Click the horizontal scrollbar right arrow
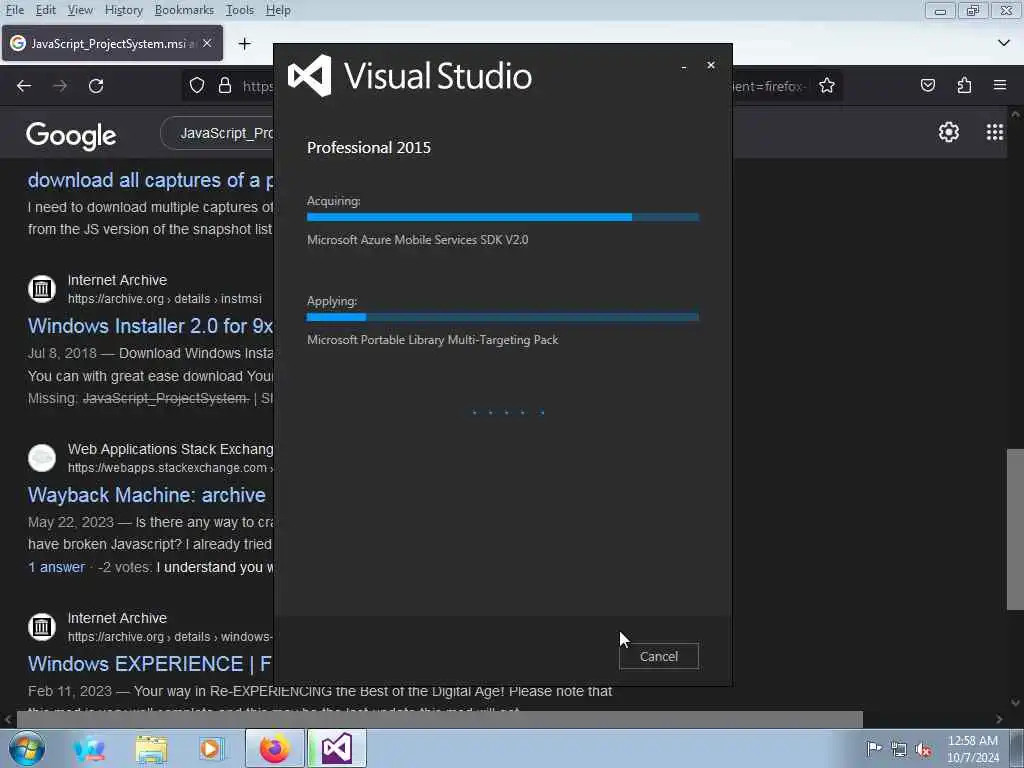The width and height of the screenshot is (1024, 768). tap(999, 719)
